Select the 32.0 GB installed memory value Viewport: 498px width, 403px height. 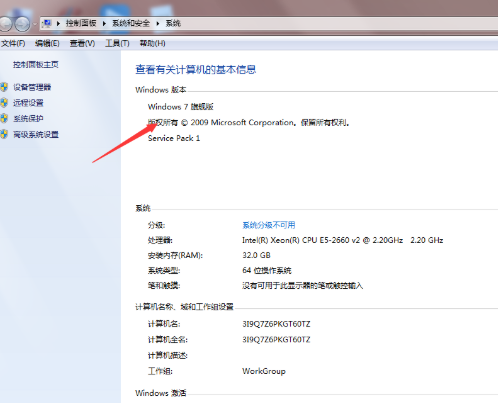256,255
